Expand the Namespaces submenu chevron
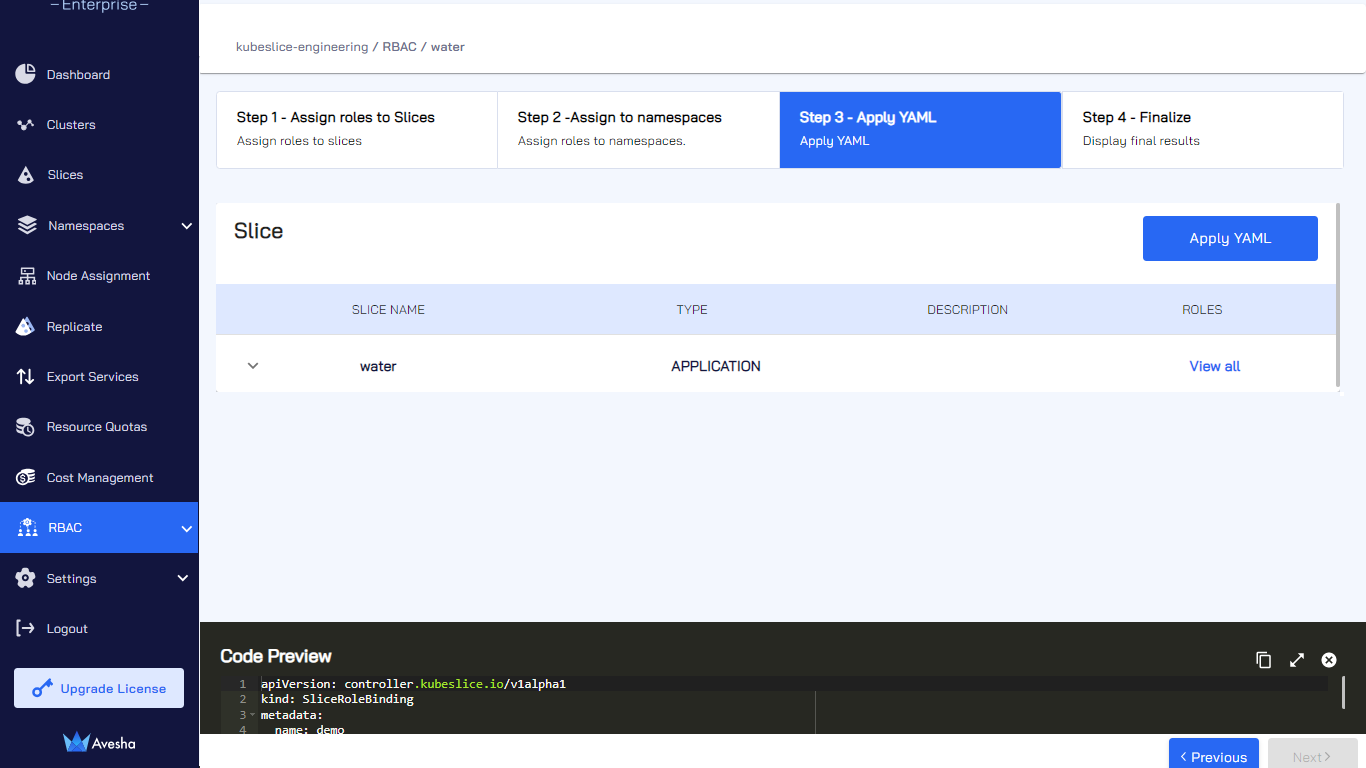The image size is (1366, 768). [x=187, y=226]
